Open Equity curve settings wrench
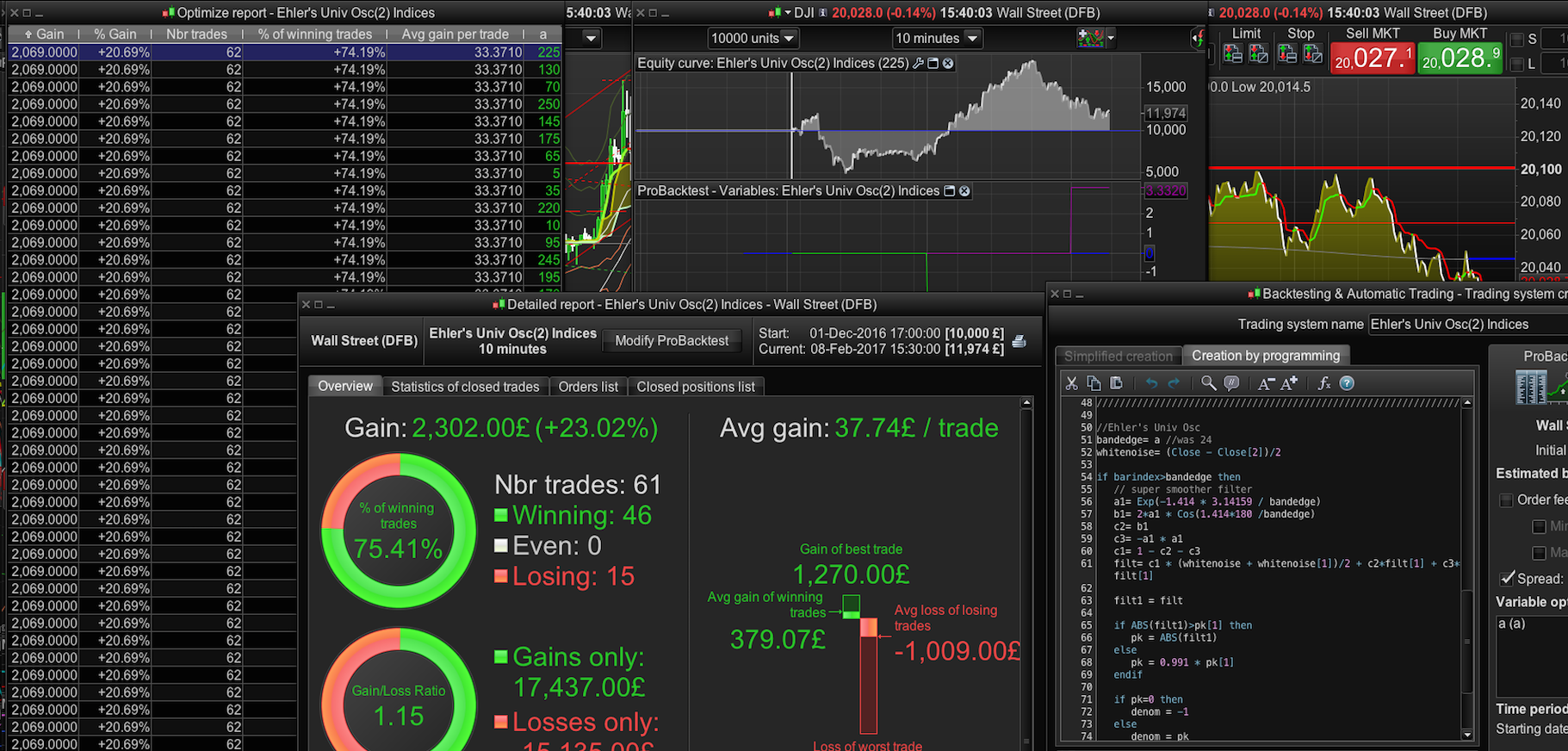This screenshot has height=751, width=1568. tap(918, 64)
